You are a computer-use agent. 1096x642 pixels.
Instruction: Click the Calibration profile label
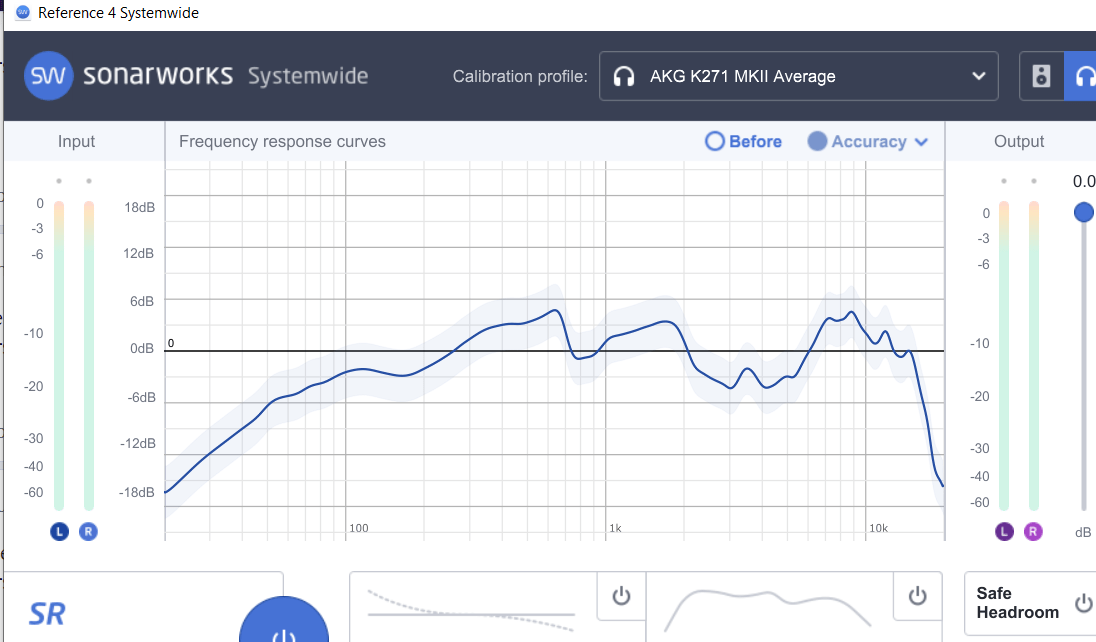pyautogui.click(x=520, y=76)
